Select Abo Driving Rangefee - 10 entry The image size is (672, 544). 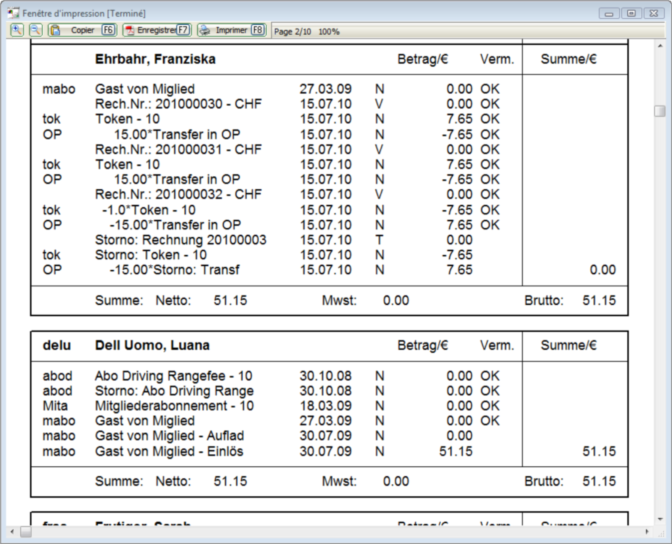tap(174, 376)
